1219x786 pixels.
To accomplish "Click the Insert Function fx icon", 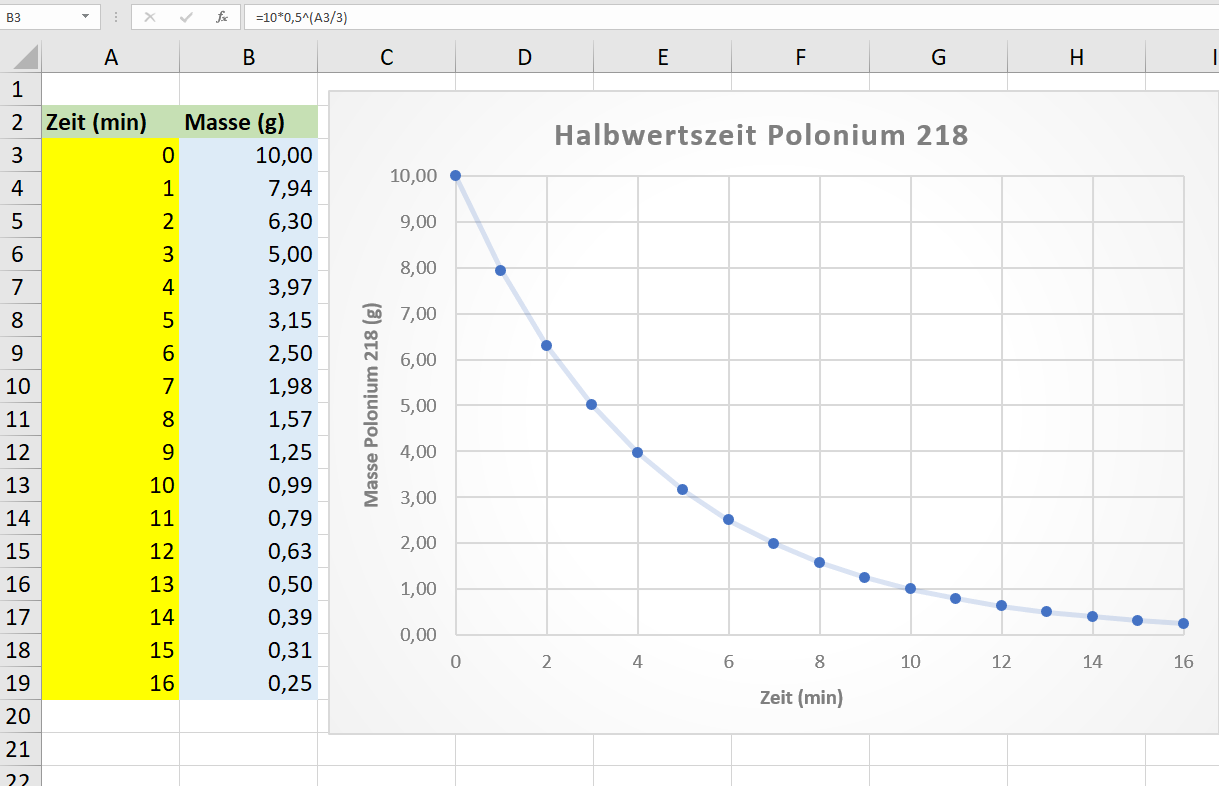I will pyautogui.click(x=222, y=17).
